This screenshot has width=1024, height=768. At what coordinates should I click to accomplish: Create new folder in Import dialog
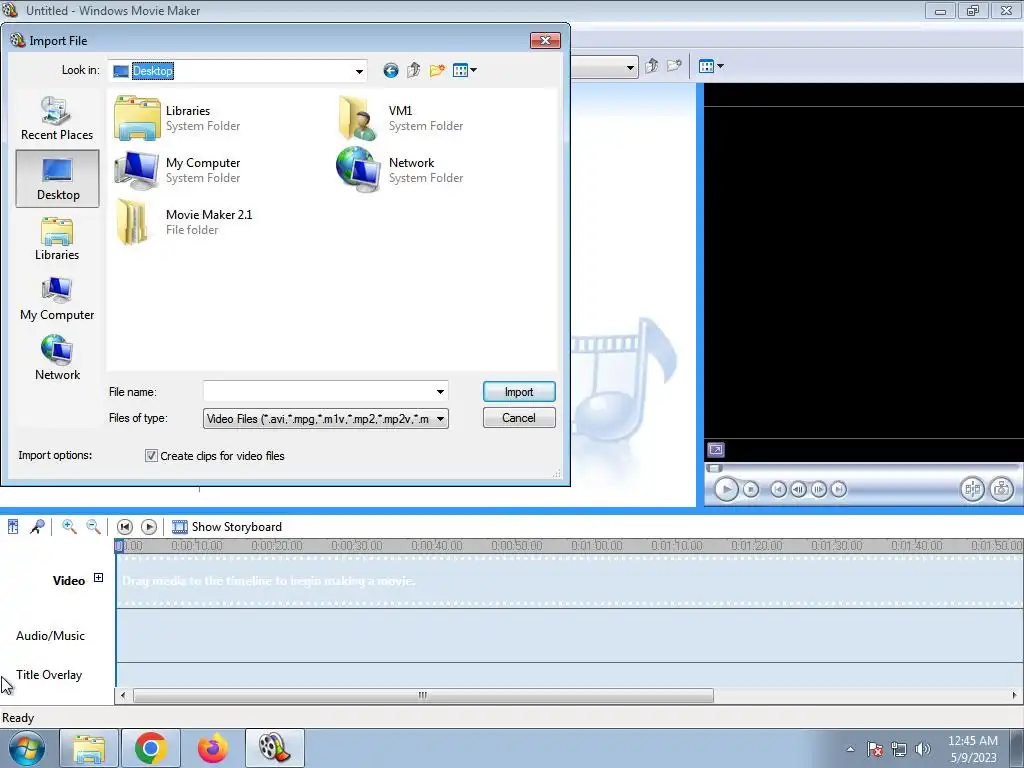[x=437, y=71]
